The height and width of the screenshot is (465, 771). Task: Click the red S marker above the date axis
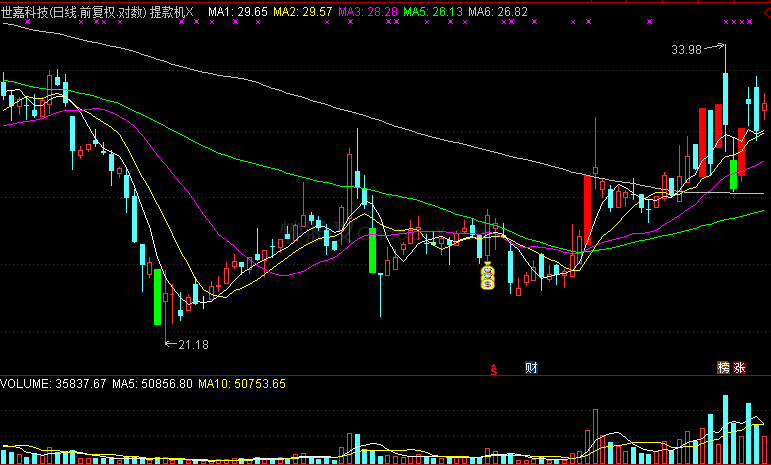pyautogui.click(x=494, y=370)
